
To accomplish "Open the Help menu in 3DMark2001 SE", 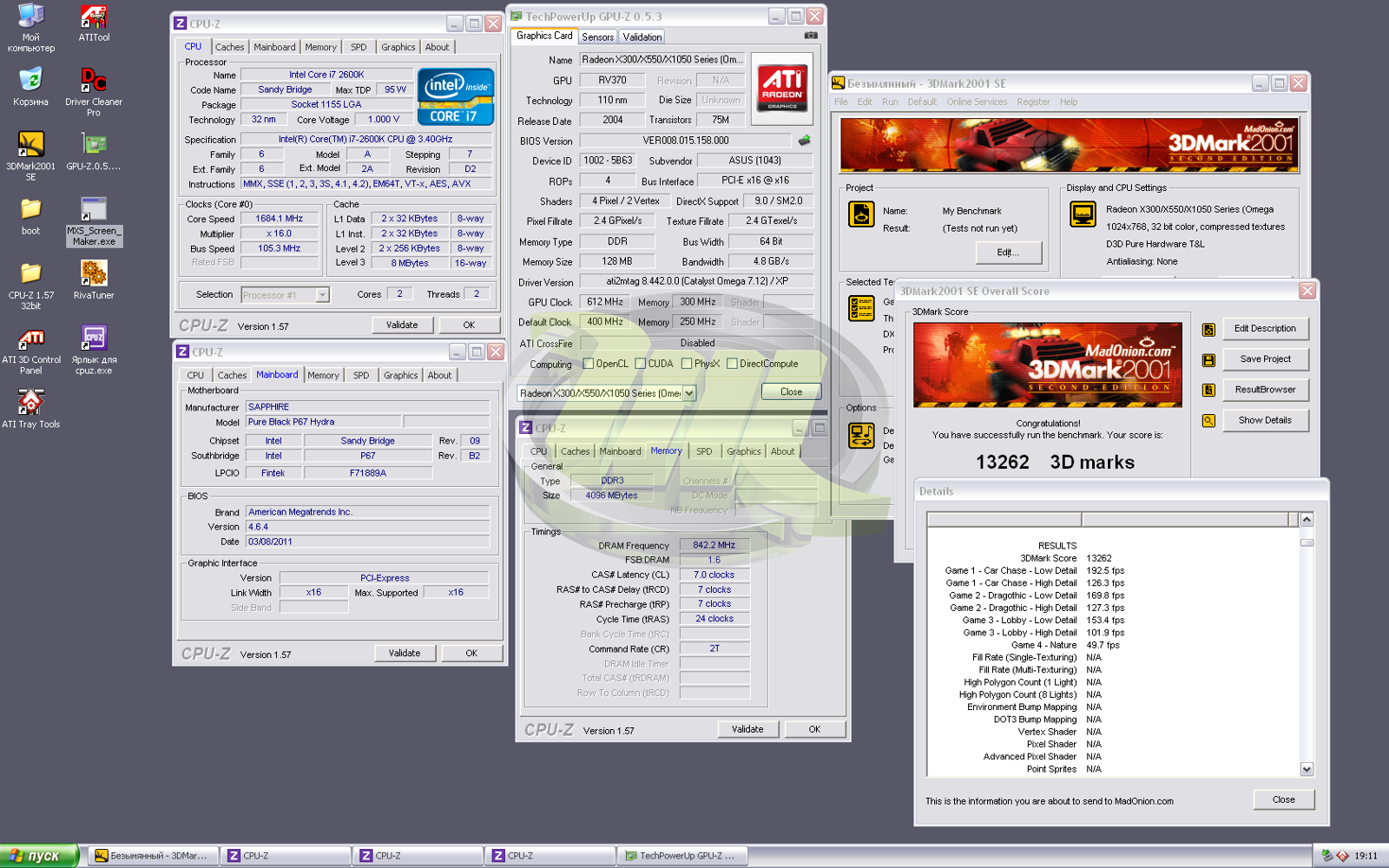I will click(1069, 102).
